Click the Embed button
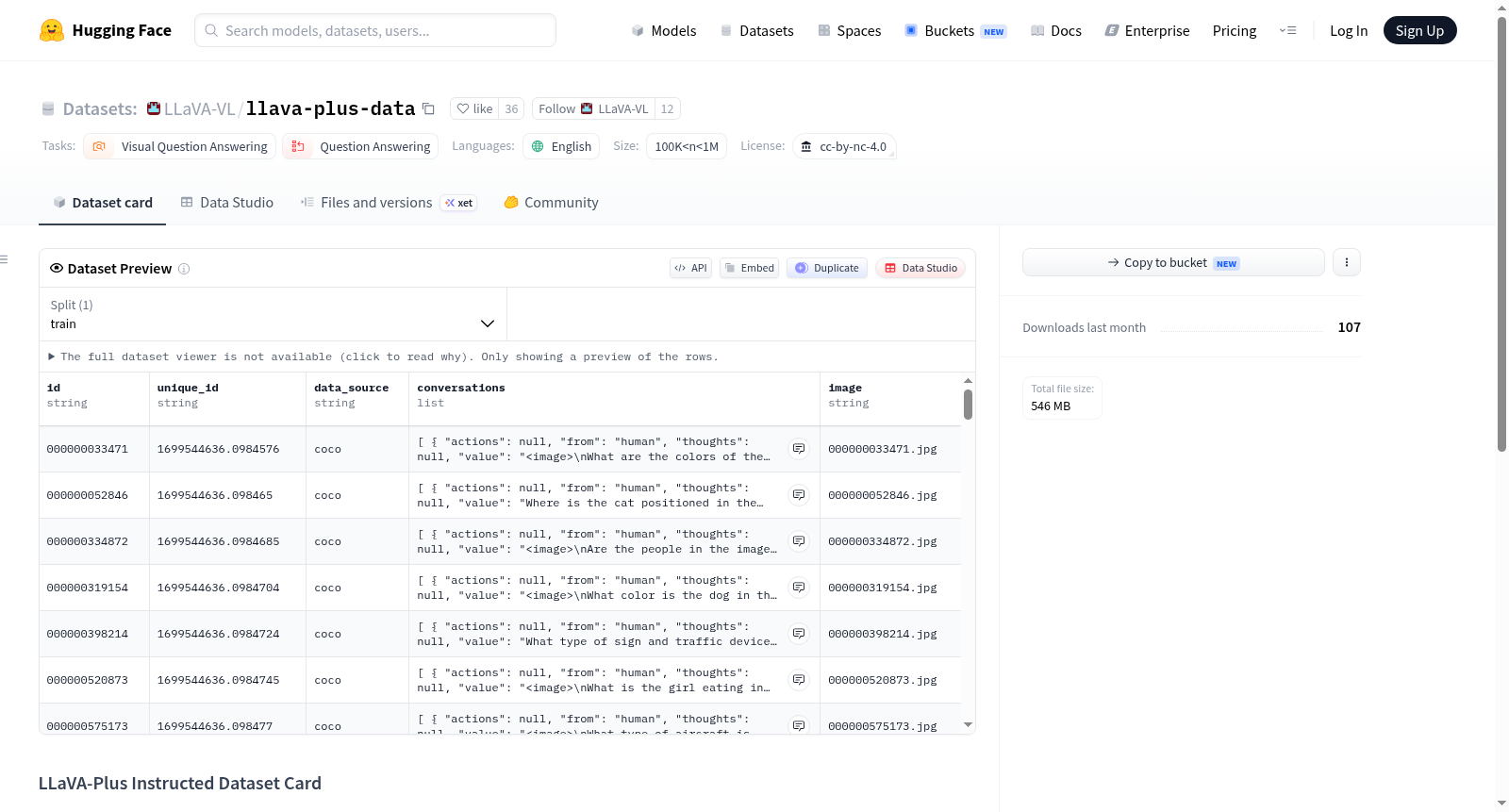The height and width of the screenshot is (812, 1509). (x=750, y=268)
